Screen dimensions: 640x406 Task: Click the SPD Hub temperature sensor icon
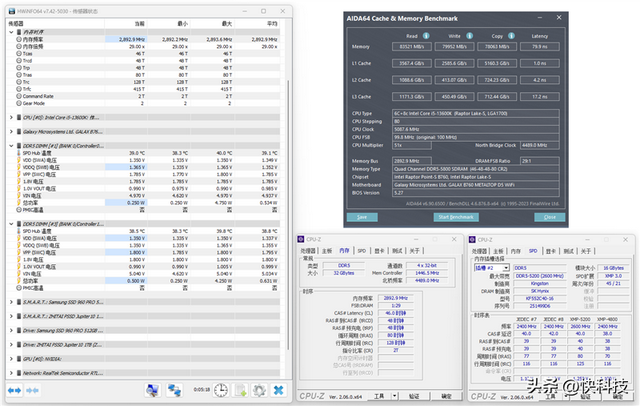tap(17, 151)
